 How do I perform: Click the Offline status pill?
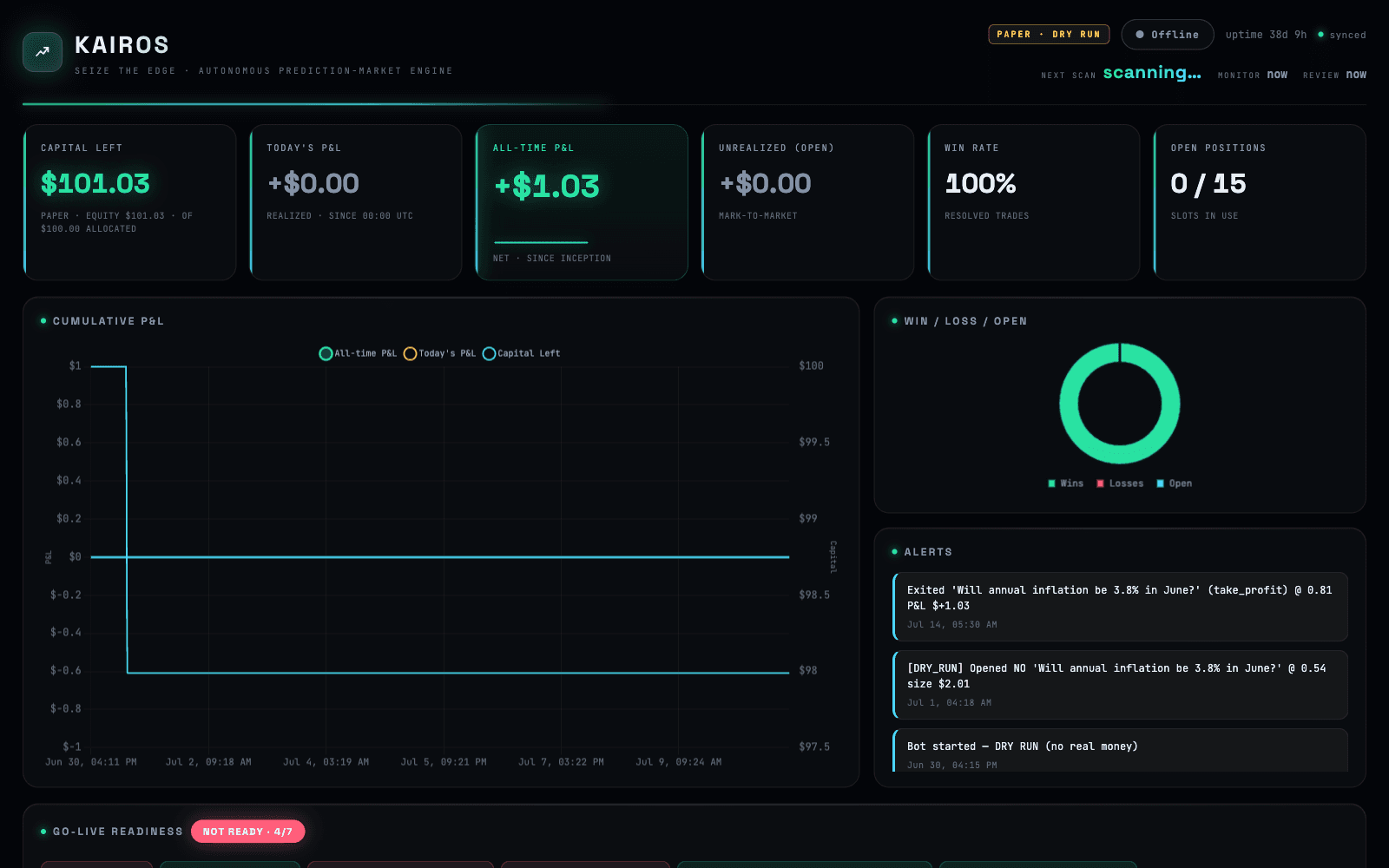[1168, 35]
